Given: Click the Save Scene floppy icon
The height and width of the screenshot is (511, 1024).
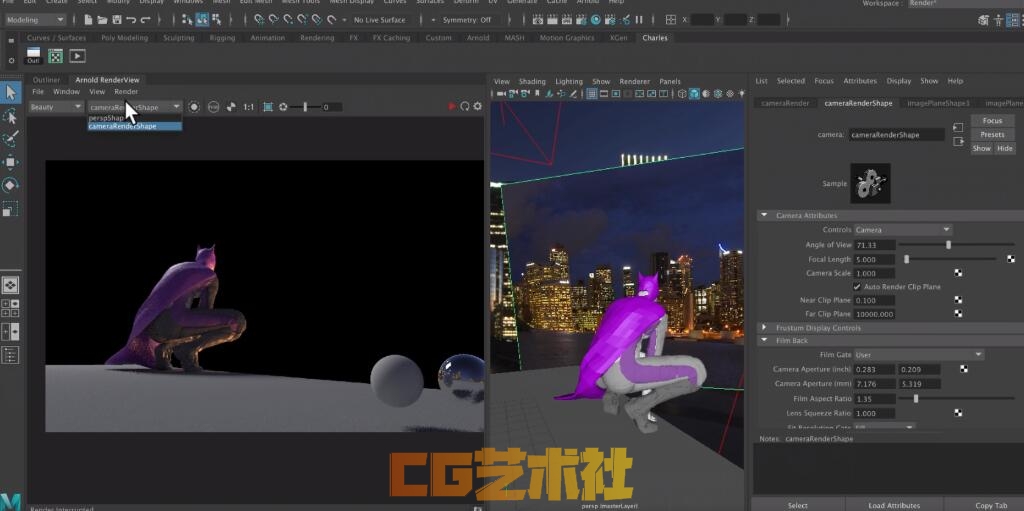Looking at the screenshot, I should 117,20.
